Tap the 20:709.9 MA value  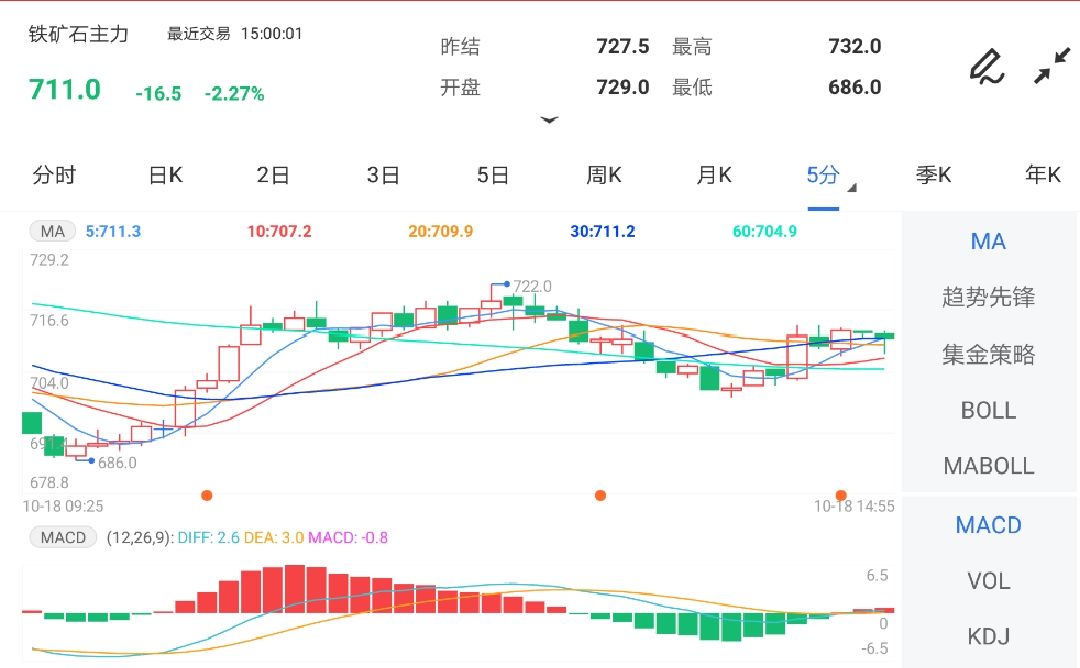coord(441,231)
